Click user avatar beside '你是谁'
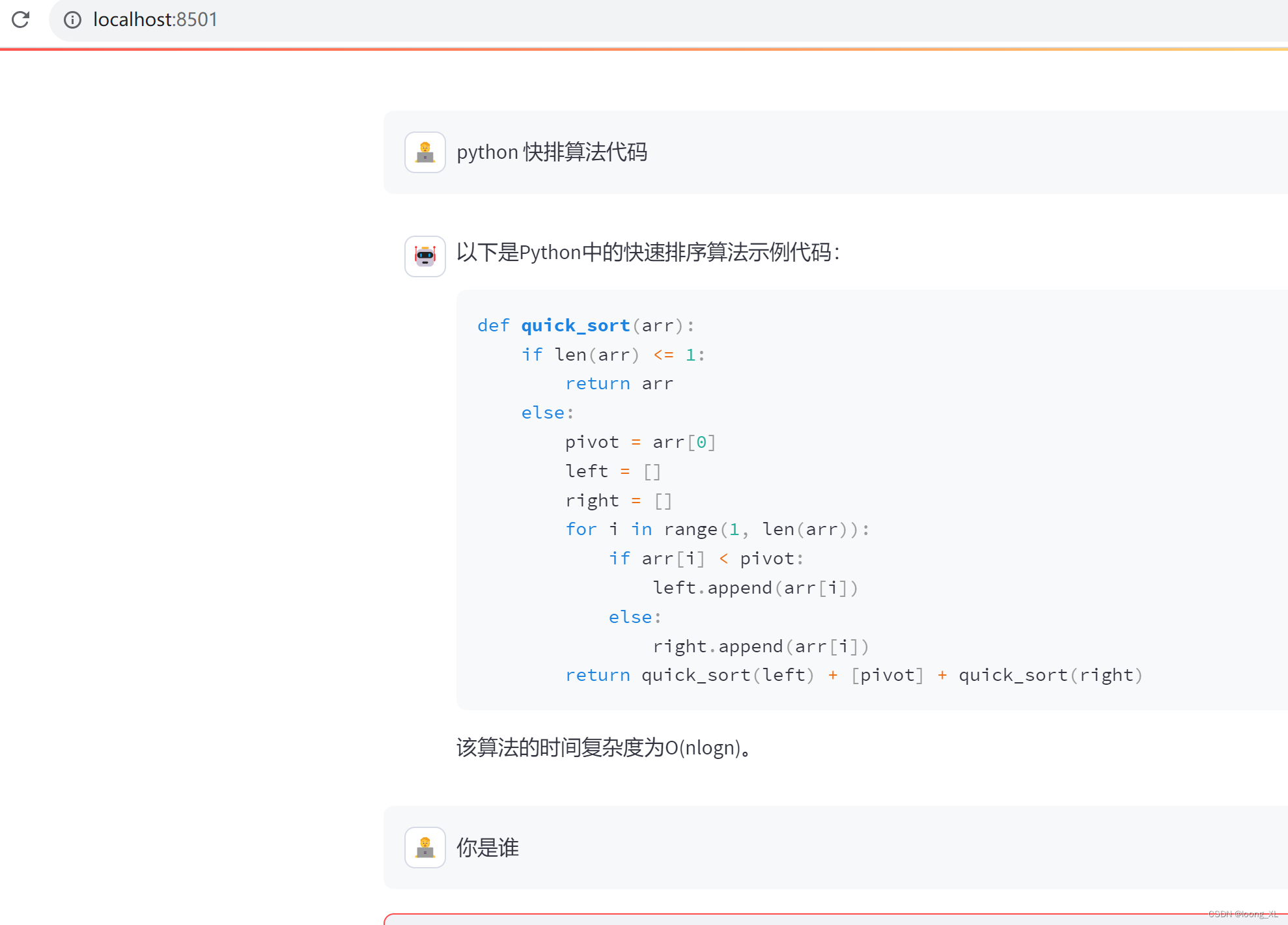This screenshot has width=1288, height=925. pyautogui.click(x=425, y=848)
